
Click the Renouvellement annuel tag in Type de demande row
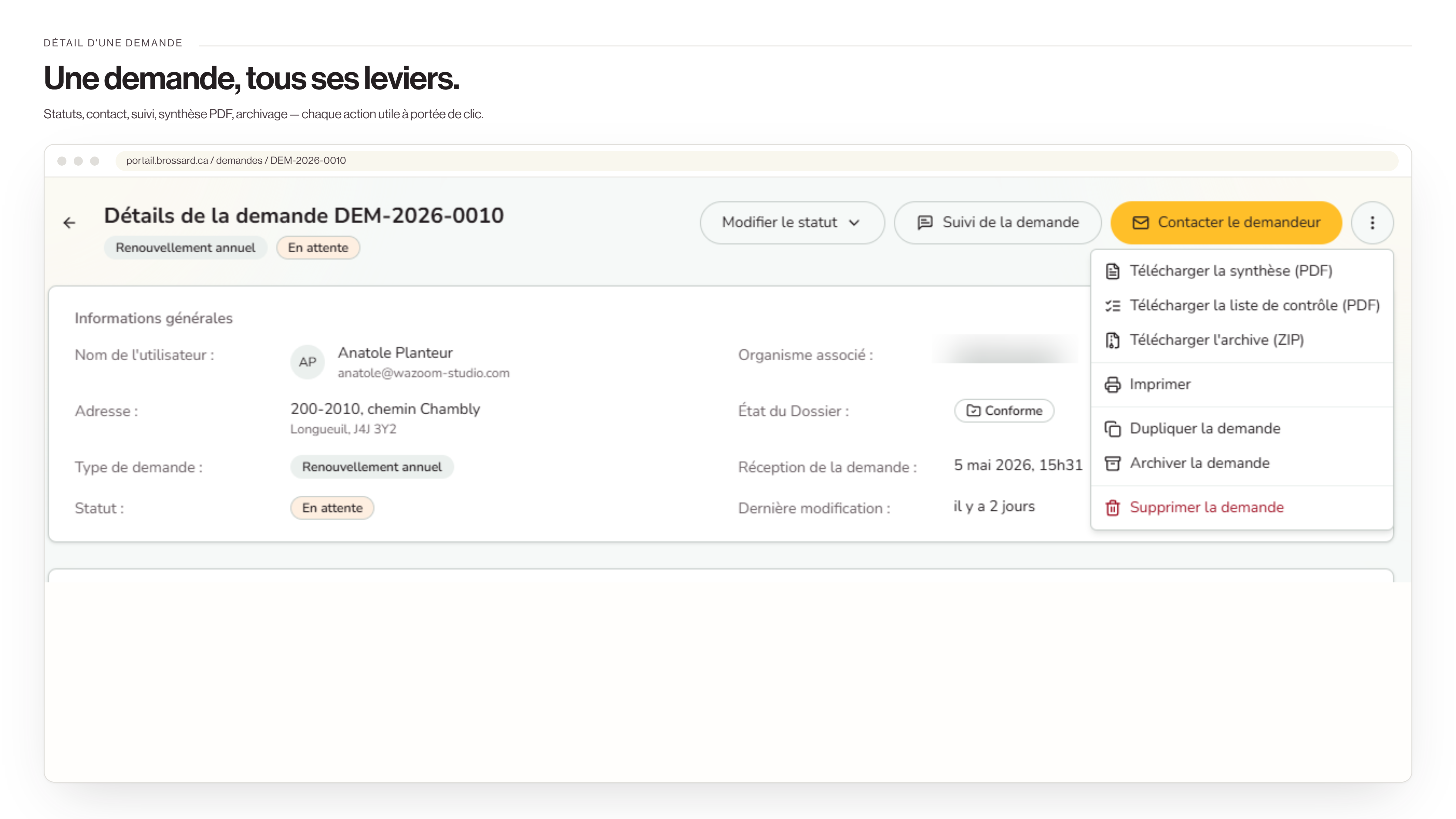372,467
